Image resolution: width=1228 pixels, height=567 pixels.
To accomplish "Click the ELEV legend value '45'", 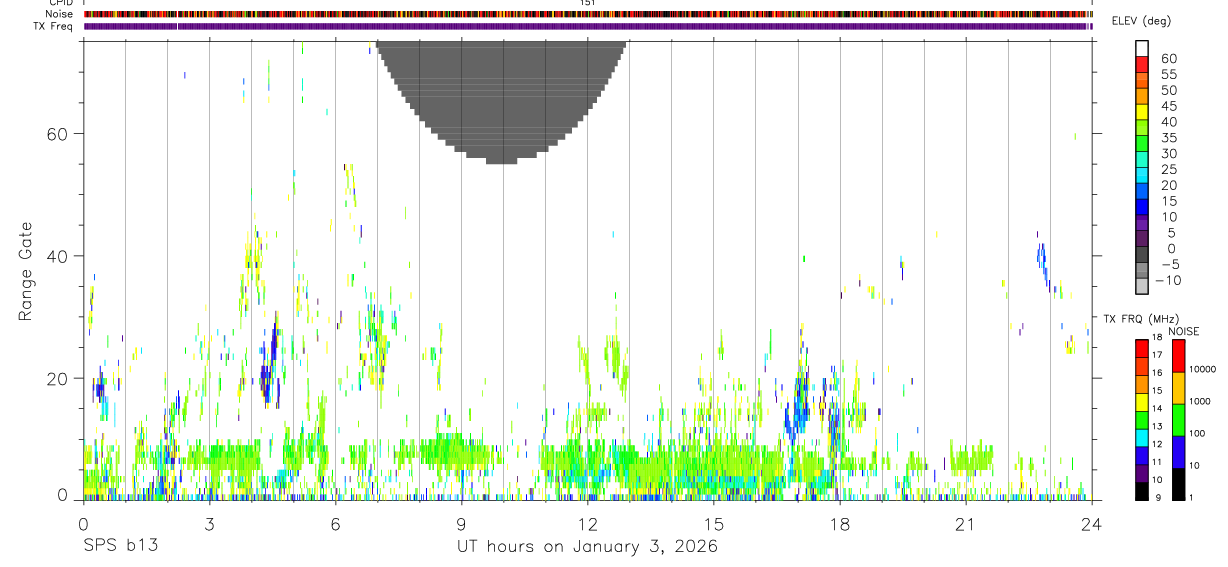I will [1168, 106].
